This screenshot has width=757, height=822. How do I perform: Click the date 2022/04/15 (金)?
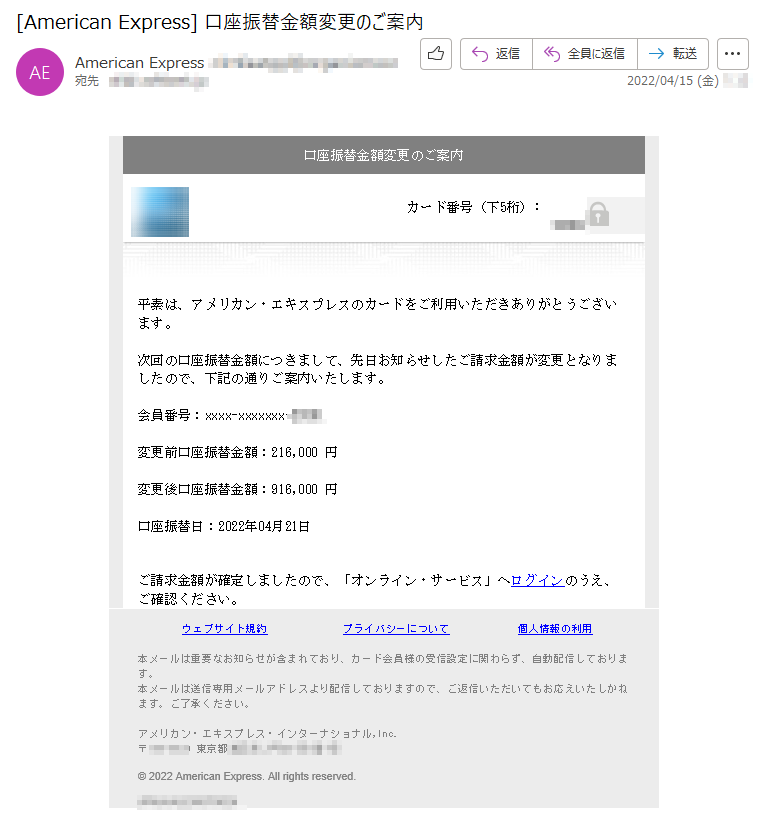[673, 81]
